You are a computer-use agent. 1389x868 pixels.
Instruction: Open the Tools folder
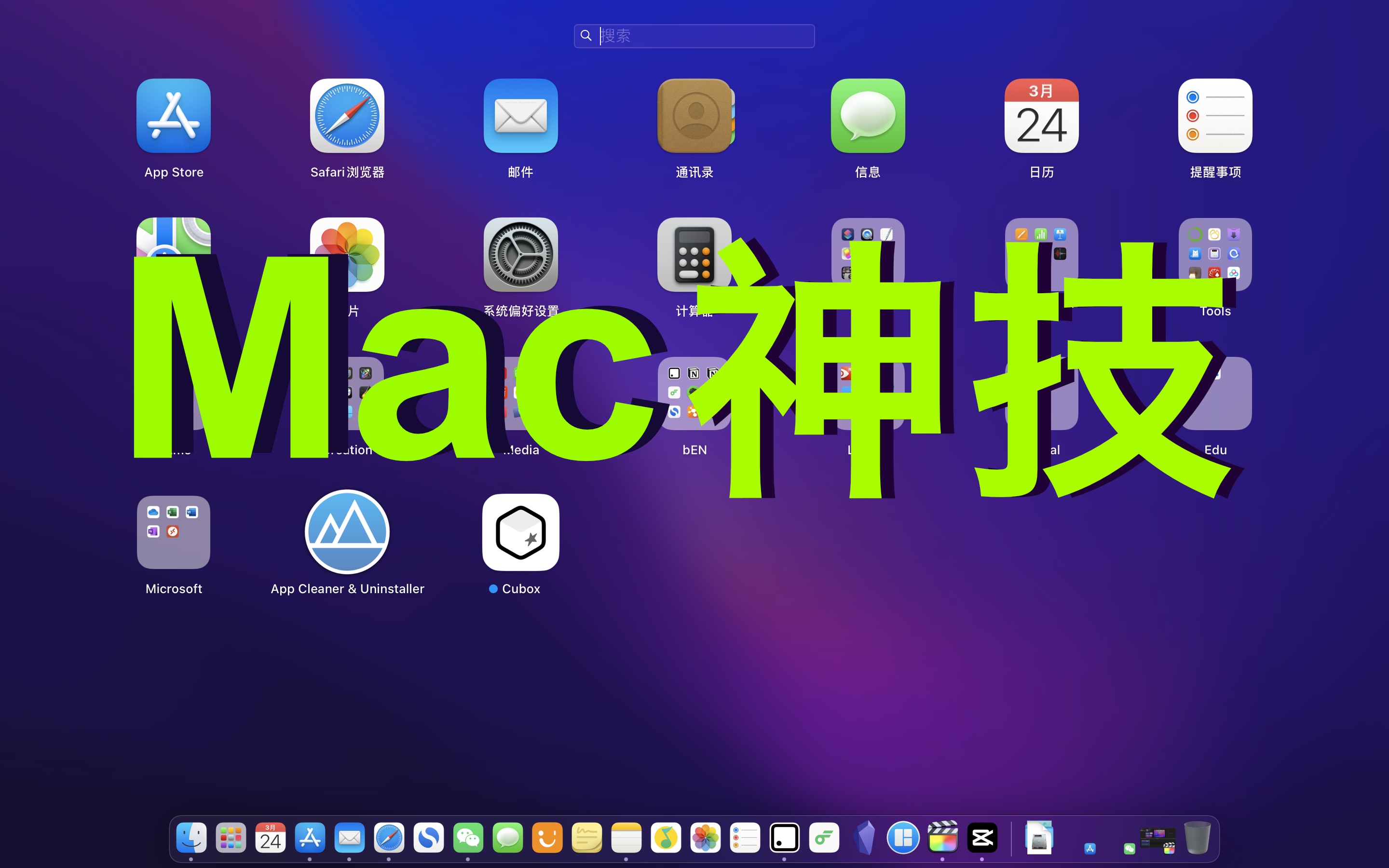(1214, 254)
